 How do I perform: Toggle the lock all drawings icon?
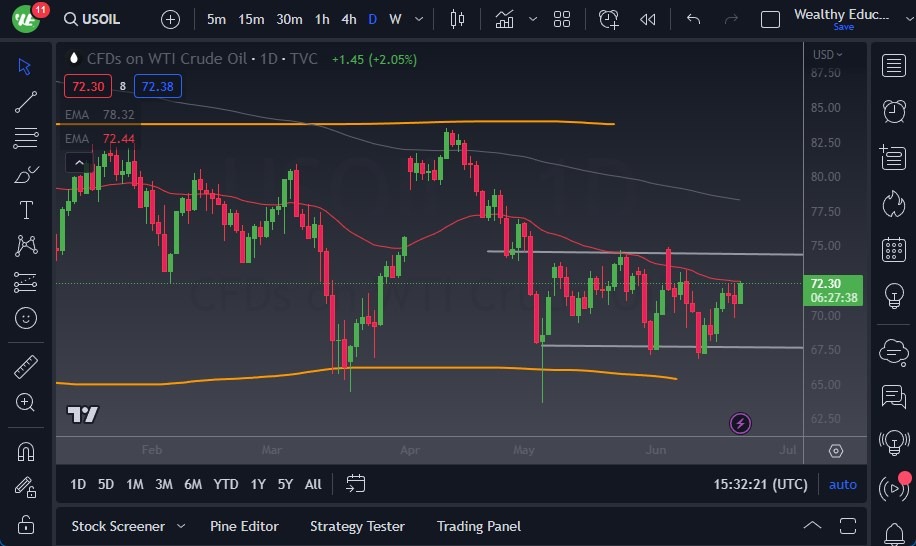(26, 523)
